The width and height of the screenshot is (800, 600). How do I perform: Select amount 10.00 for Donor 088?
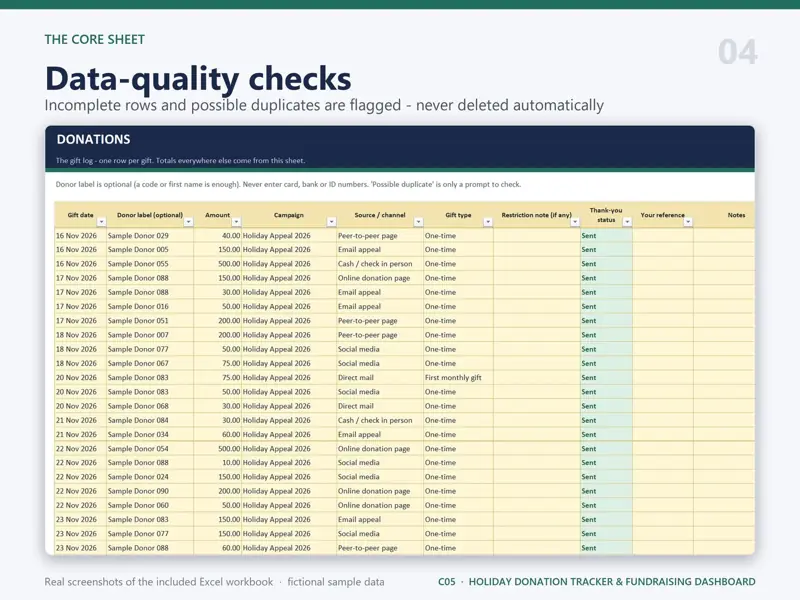pos(217,463)
